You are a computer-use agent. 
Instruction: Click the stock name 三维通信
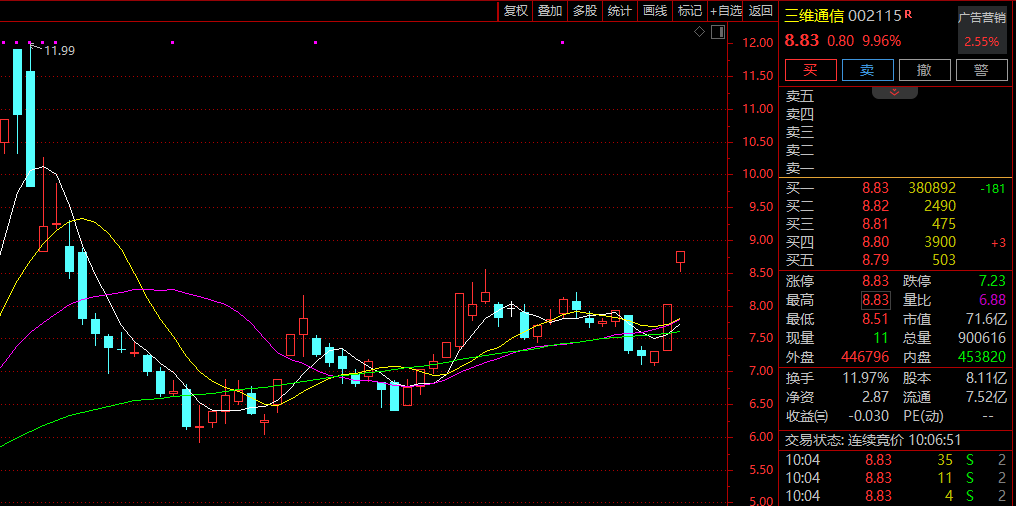coord(814,16)
